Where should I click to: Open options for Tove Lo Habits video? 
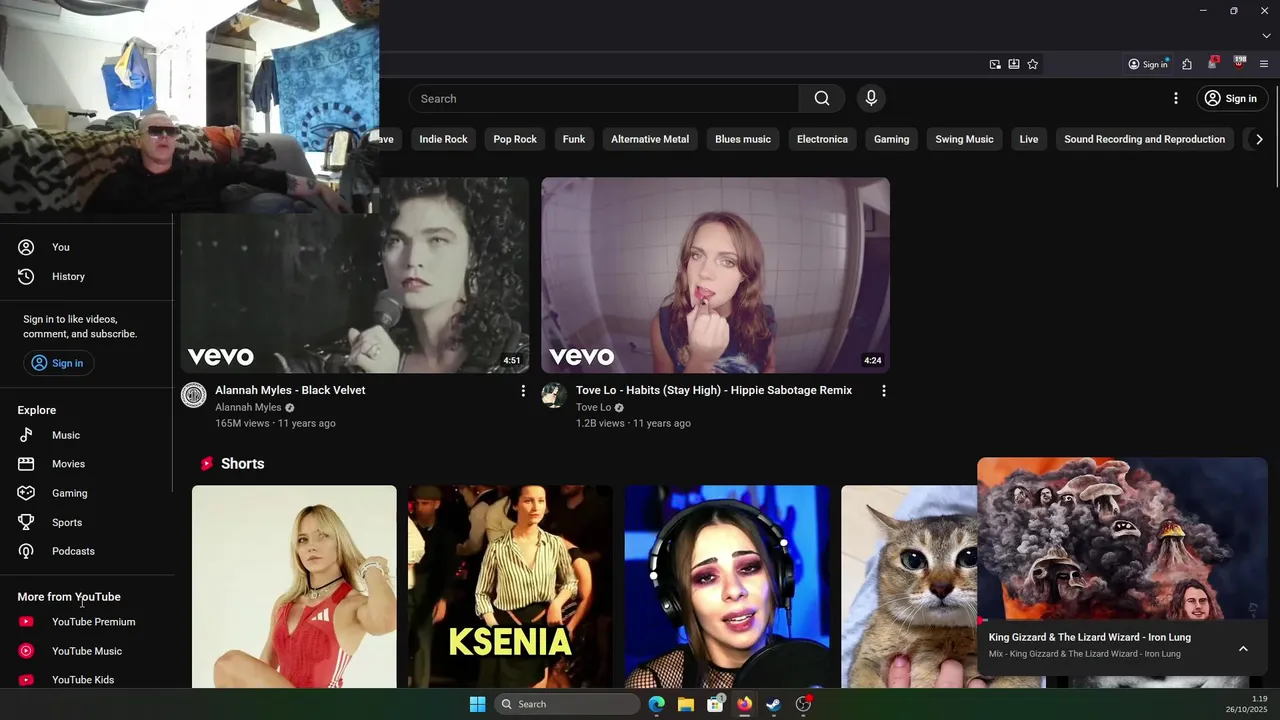(884, 391)
